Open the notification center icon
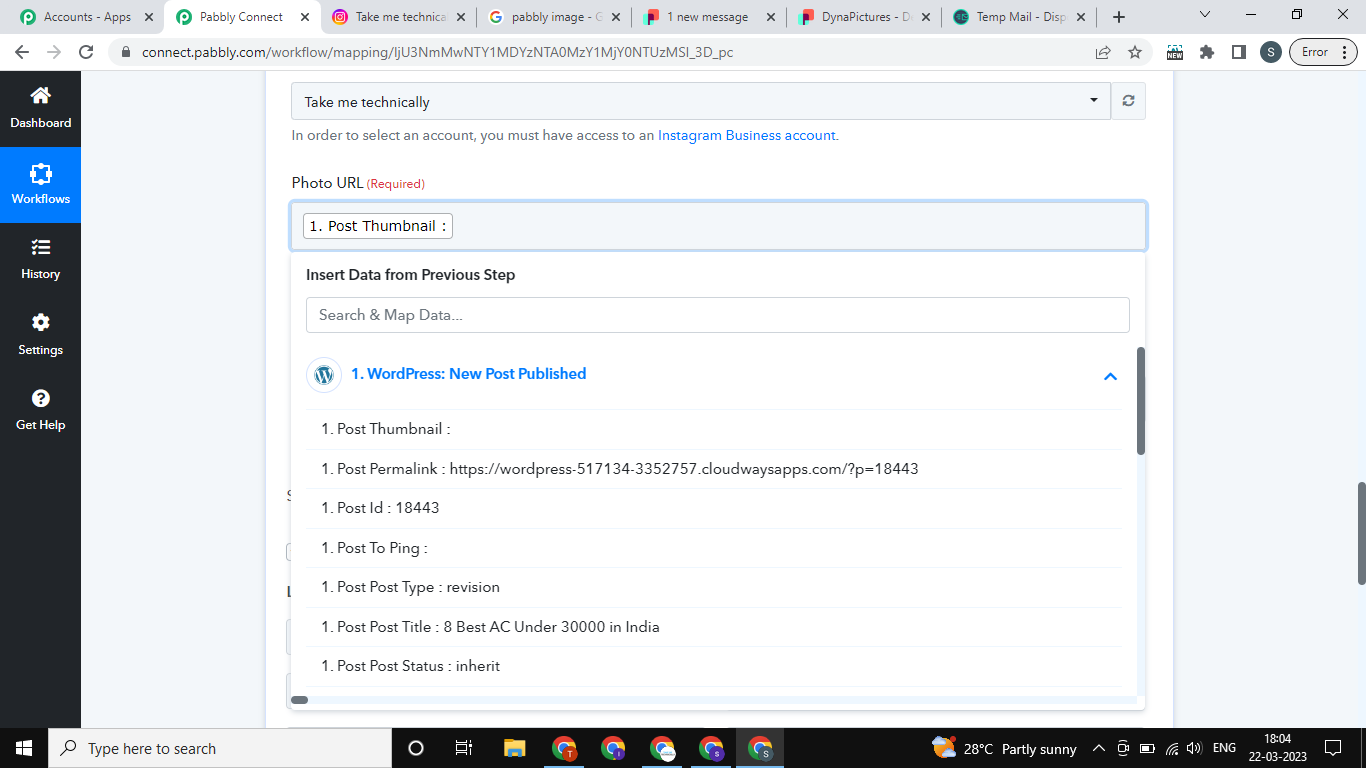 (x=1332, y=748)
